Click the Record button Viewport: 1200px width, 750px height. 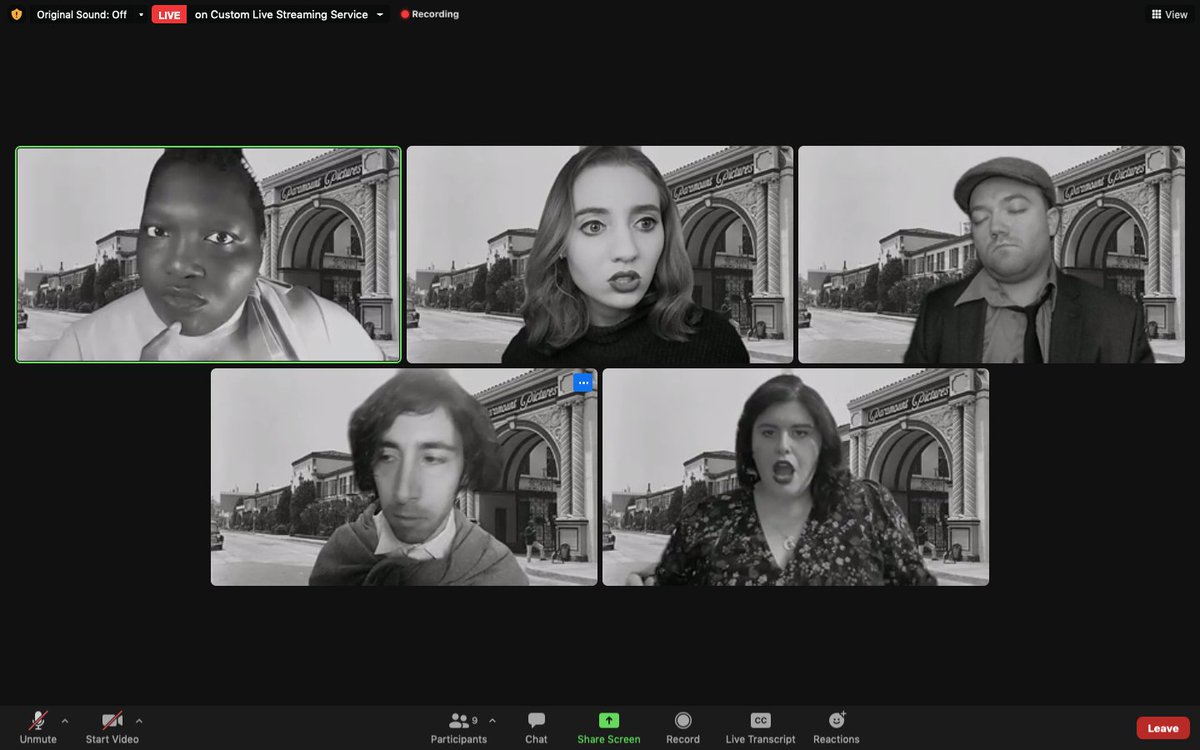pos(683,727)
